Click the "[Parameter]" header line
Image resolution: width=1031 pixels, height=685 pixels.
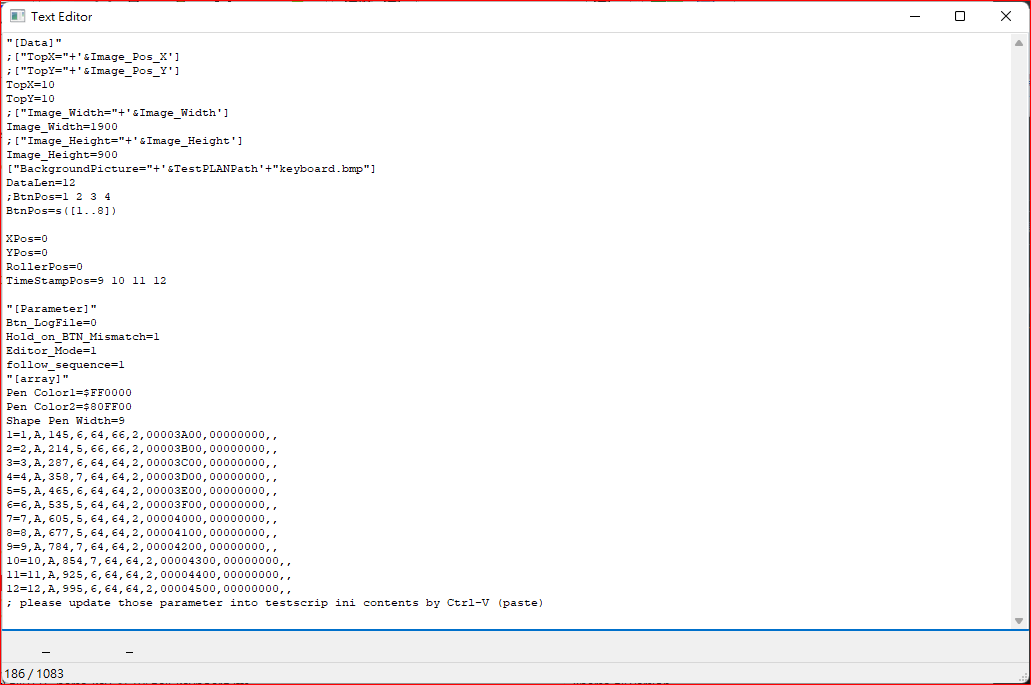(51, 309)
